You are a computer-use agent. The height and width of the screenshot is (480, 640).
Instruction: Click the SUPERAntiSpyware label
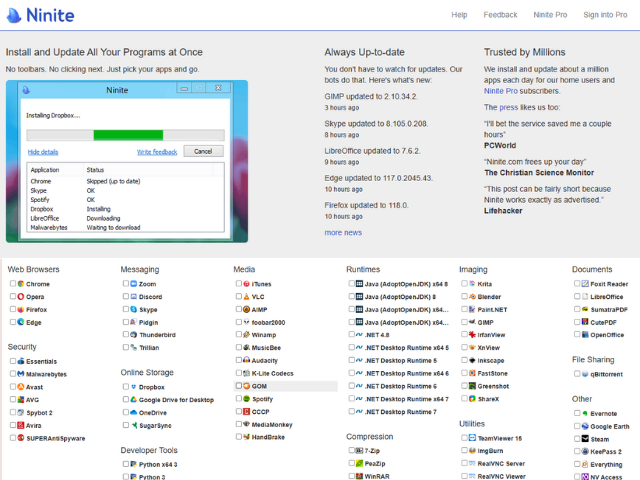pyautogui.click(x=56, y=438)
